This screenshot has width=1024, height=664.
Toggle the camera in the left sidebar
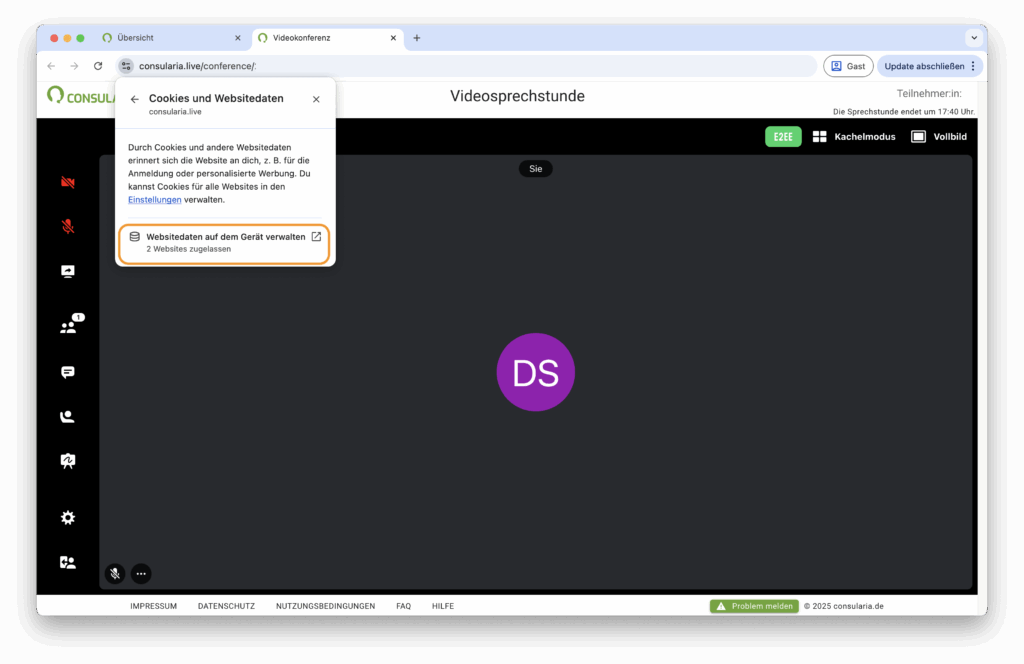click(x=68, y=182)
